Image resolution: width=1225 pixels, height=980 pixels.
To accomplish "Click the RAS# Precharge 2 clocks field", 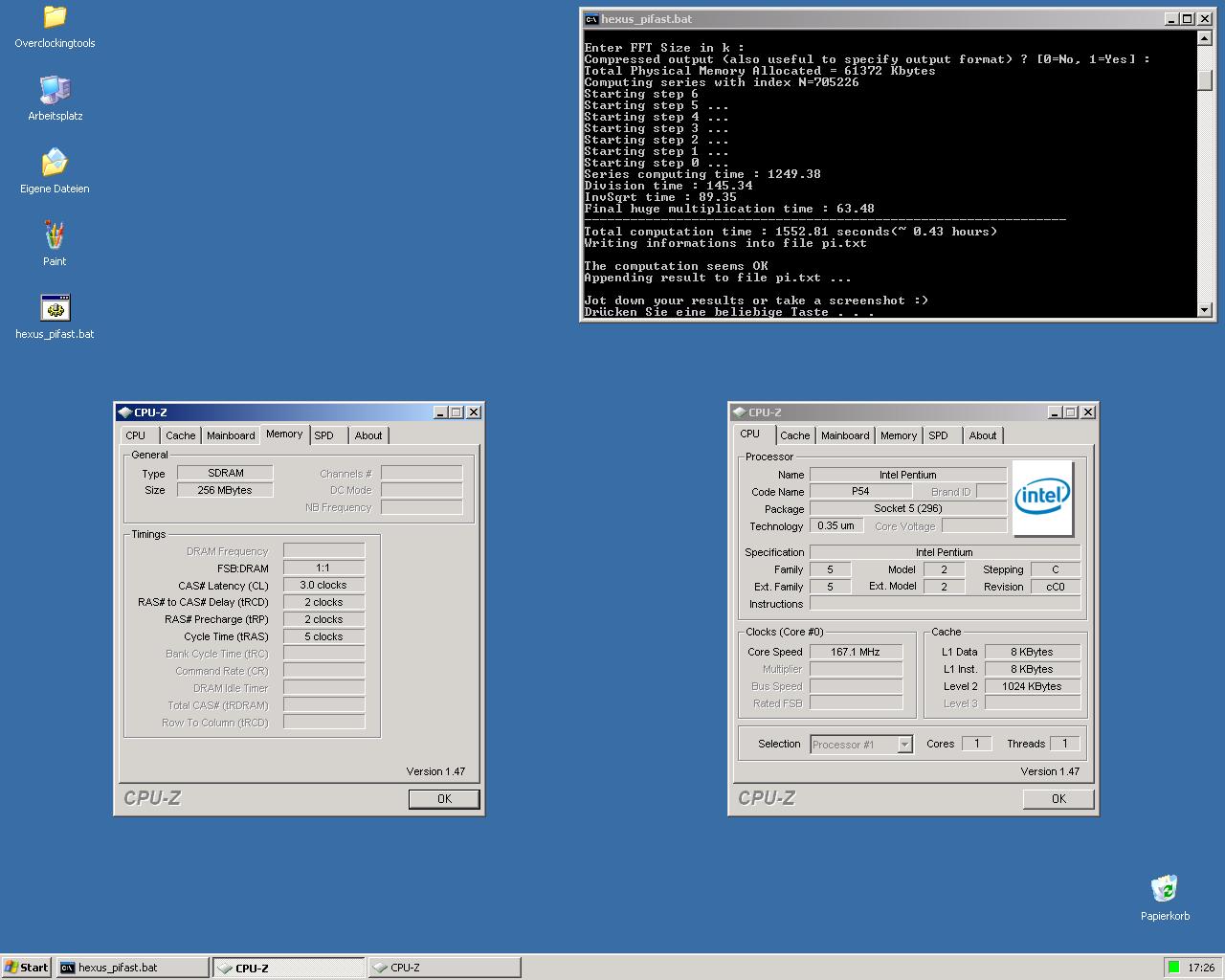I will [323, 619].
